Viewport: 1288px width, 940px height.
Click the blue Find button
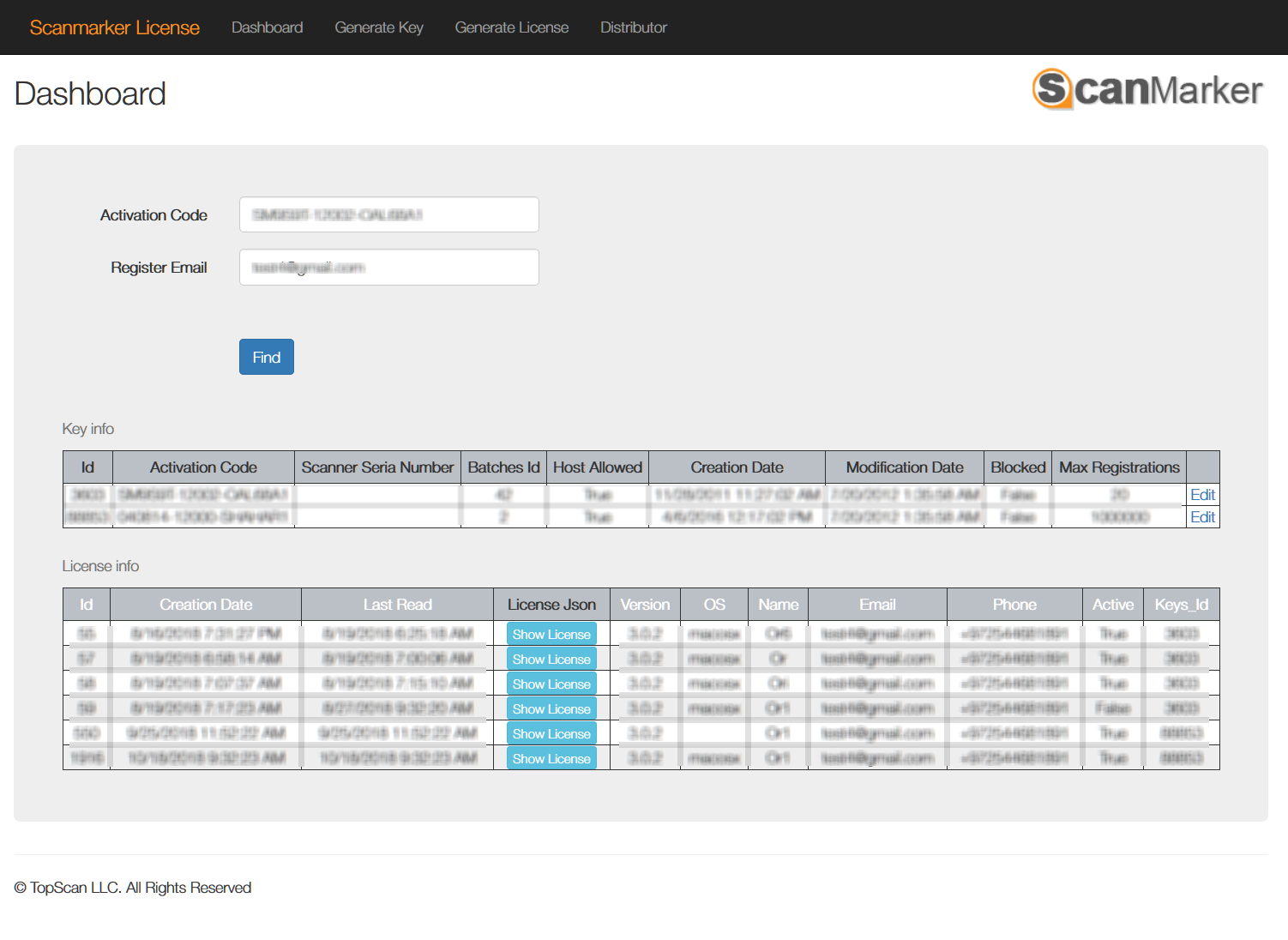click(x=267, y=357)
